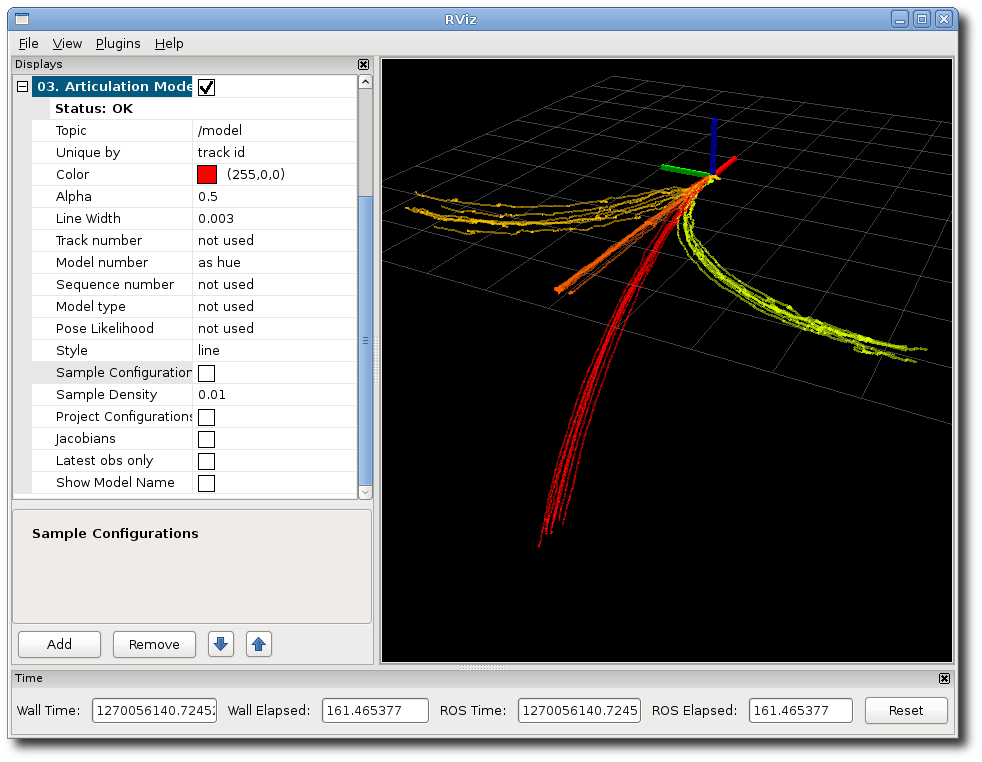Toggle the Show Model Name checkbox
Image resolution: width=982 pixels, height=762 pixels.
point(207,483)
